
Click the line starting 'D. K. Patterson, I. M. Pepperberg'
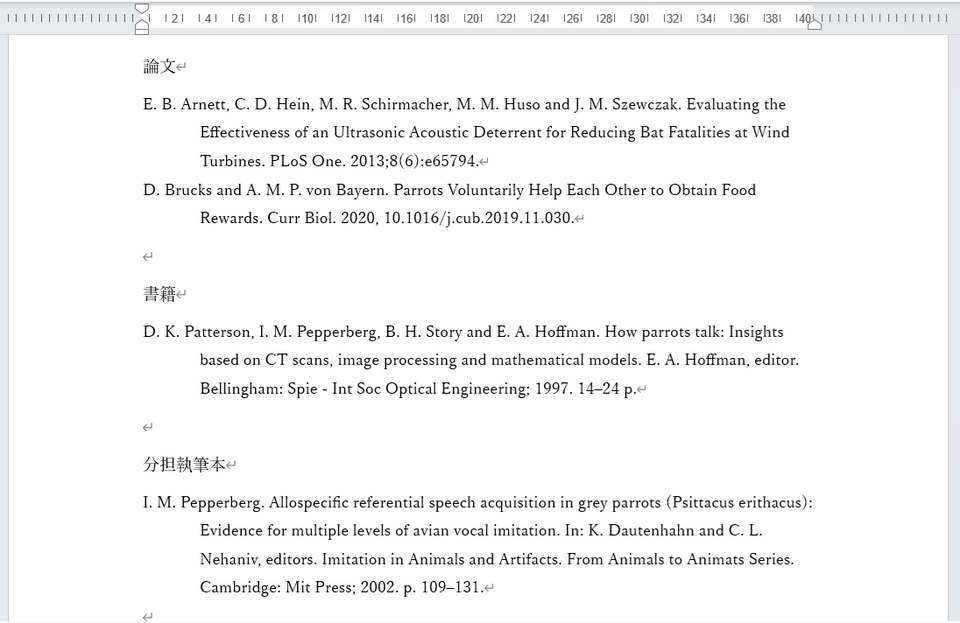(x=463, y=332)
